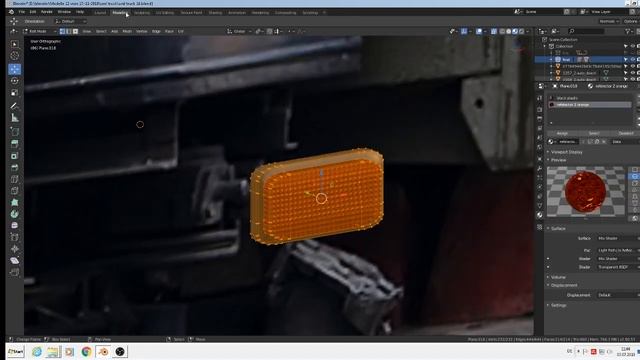Viewport: 640px width, 360px height.
Task: Select the 3D Cursor tool
Action: 15,56
